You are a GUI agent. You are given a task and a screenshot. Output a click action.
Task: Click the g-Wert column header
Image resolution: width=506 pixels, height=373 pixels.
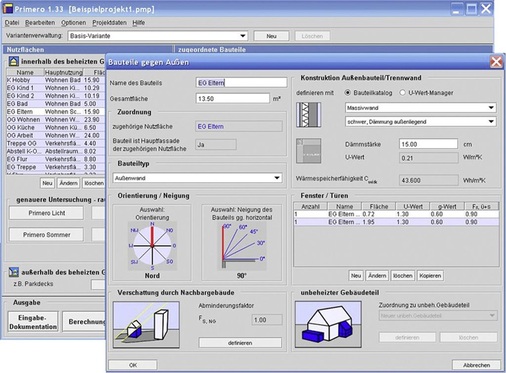pos(447,206)
